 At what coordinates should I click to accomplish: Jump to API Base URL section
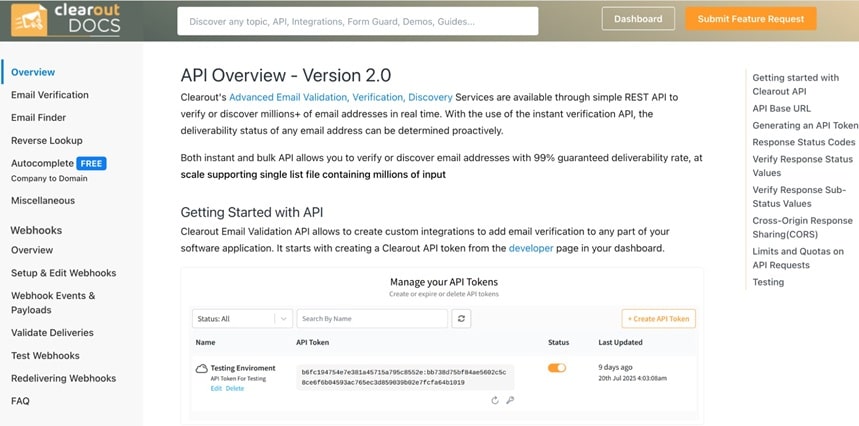[782, 108]
